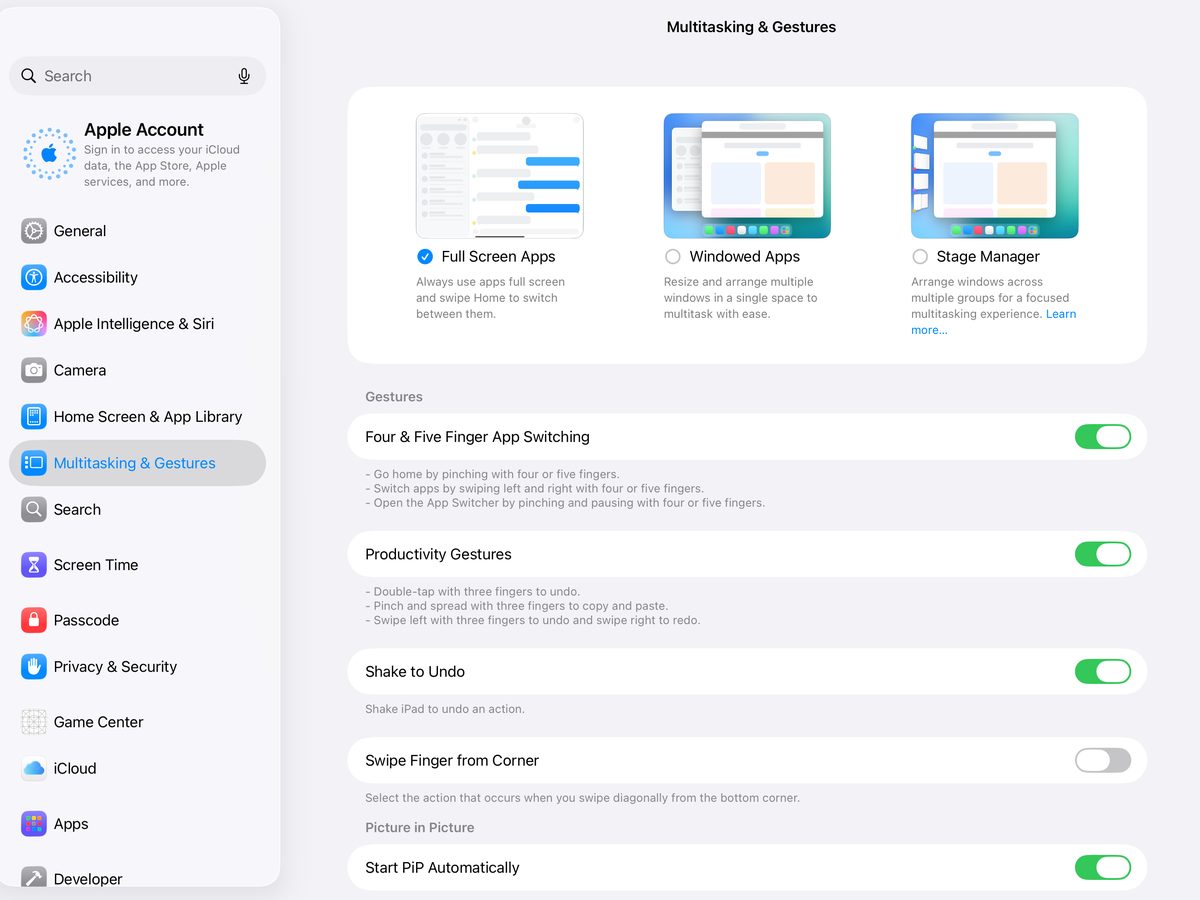Click the General gear icon

[x=34, y=231]
